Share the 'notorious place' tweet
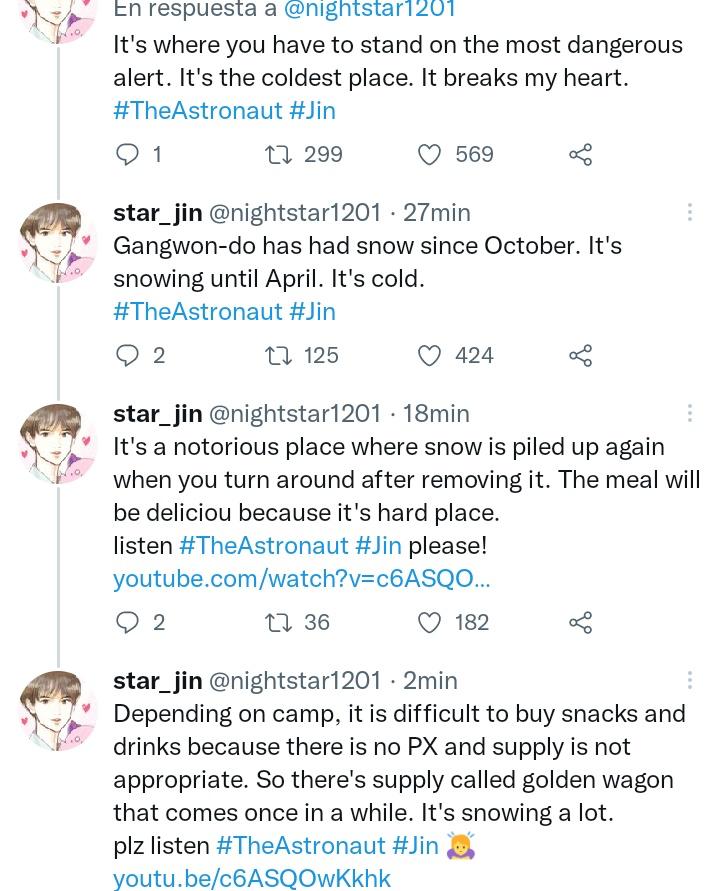720x891 pixels. (580, 622)
